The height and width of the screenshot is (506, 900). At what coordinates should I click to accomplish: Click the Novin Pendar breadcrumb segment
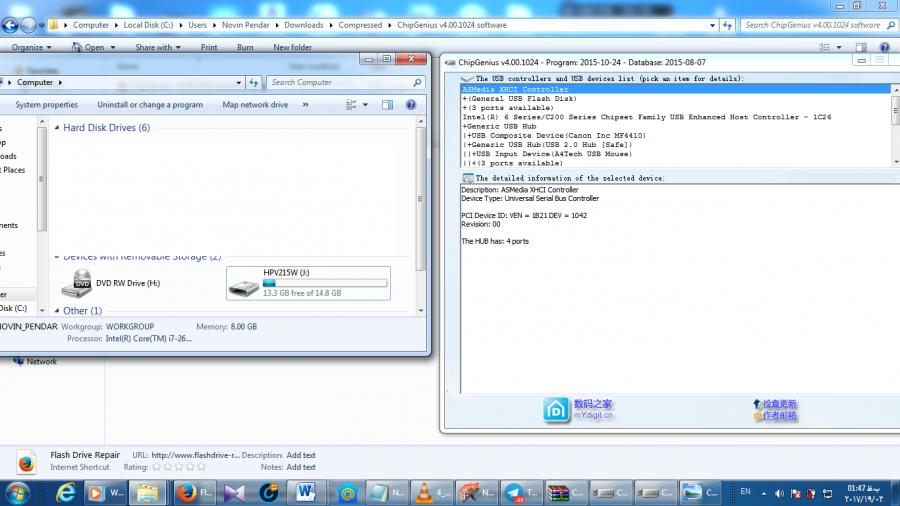coord(245,25)
